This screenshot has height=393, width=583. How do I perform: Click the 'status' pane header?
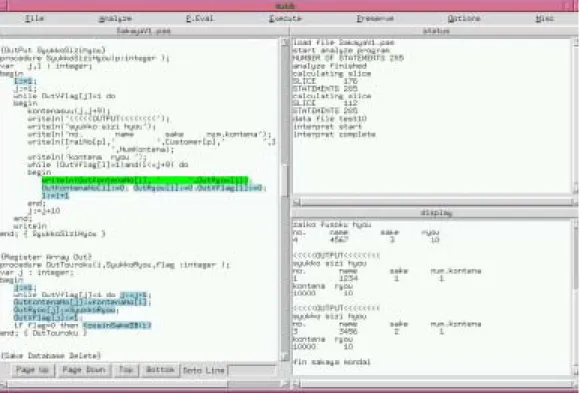coord(436,31)
